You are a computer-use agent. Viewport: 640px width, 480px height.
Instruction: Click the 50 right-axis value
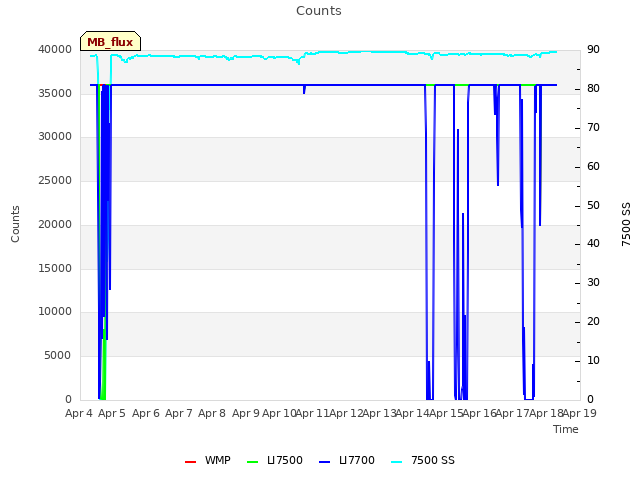(593, 205)
